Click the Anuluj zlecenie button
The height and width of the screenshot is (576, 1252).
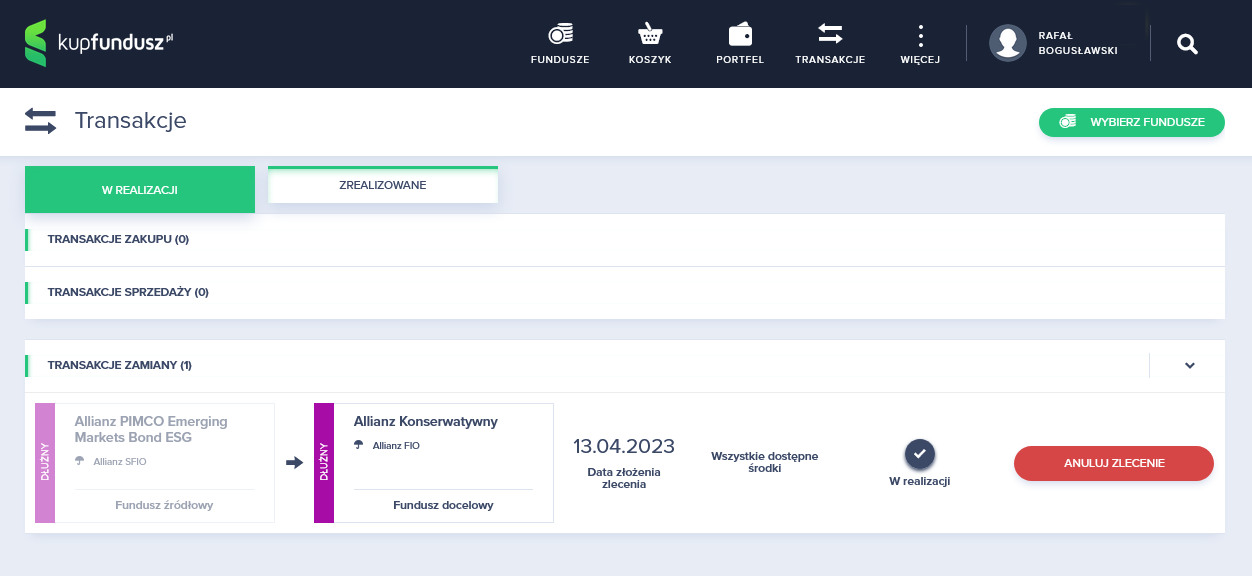tap(1114, 463)
